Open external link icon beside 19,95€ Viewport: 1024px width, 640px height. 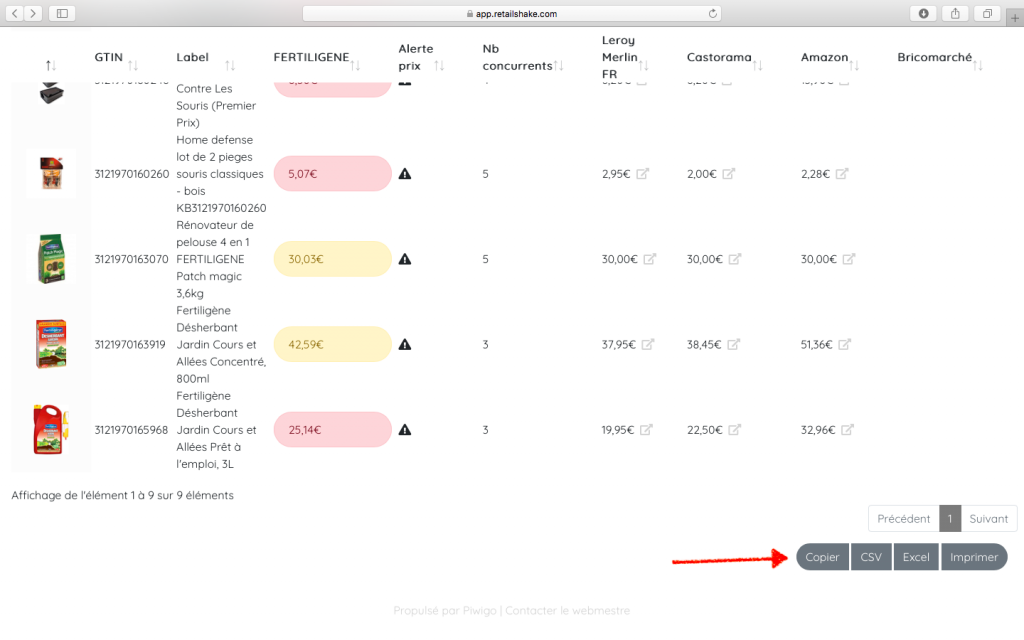click(647, 430)
